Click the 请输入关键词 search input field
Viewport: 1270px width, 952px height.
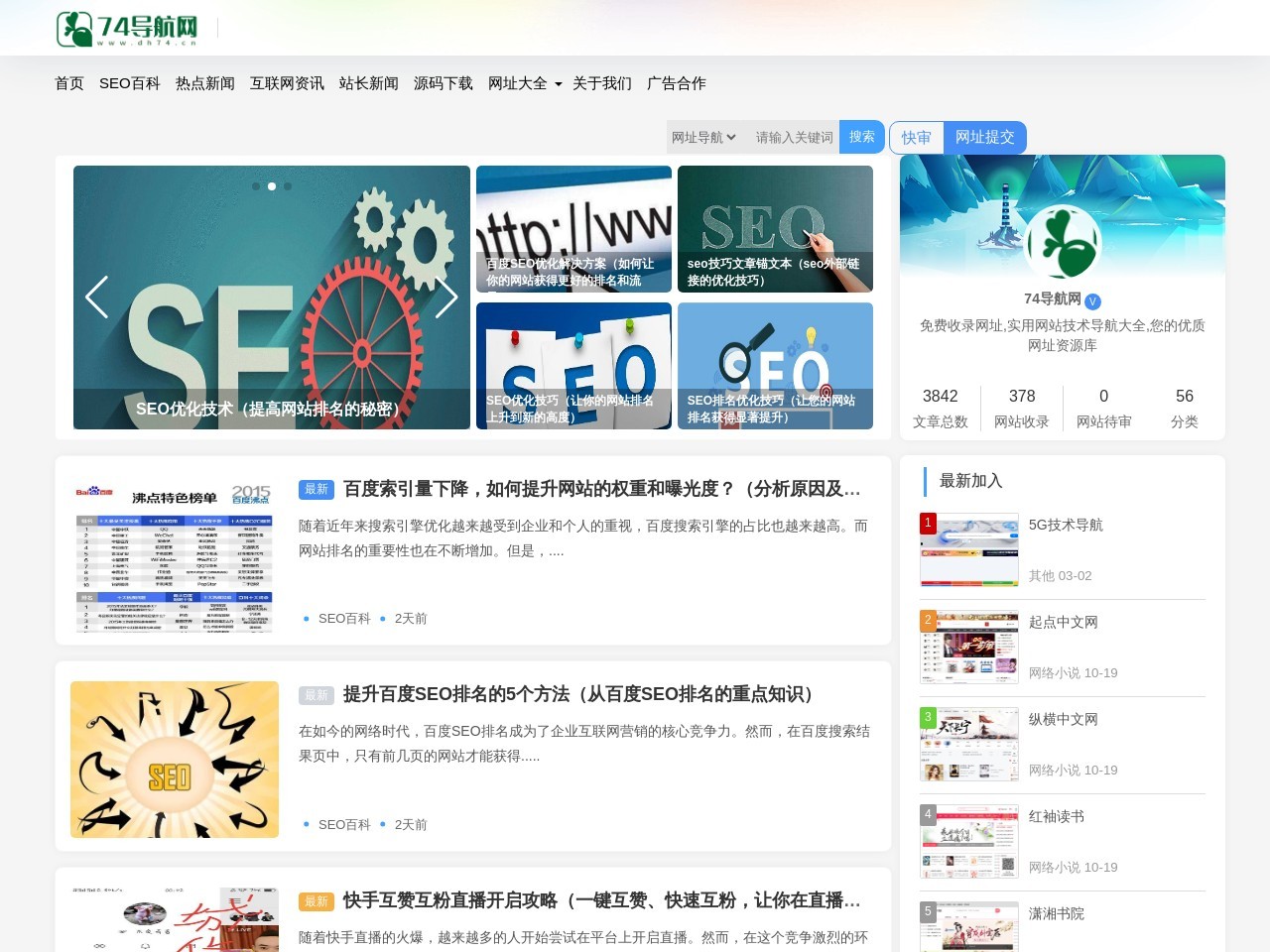794,137
